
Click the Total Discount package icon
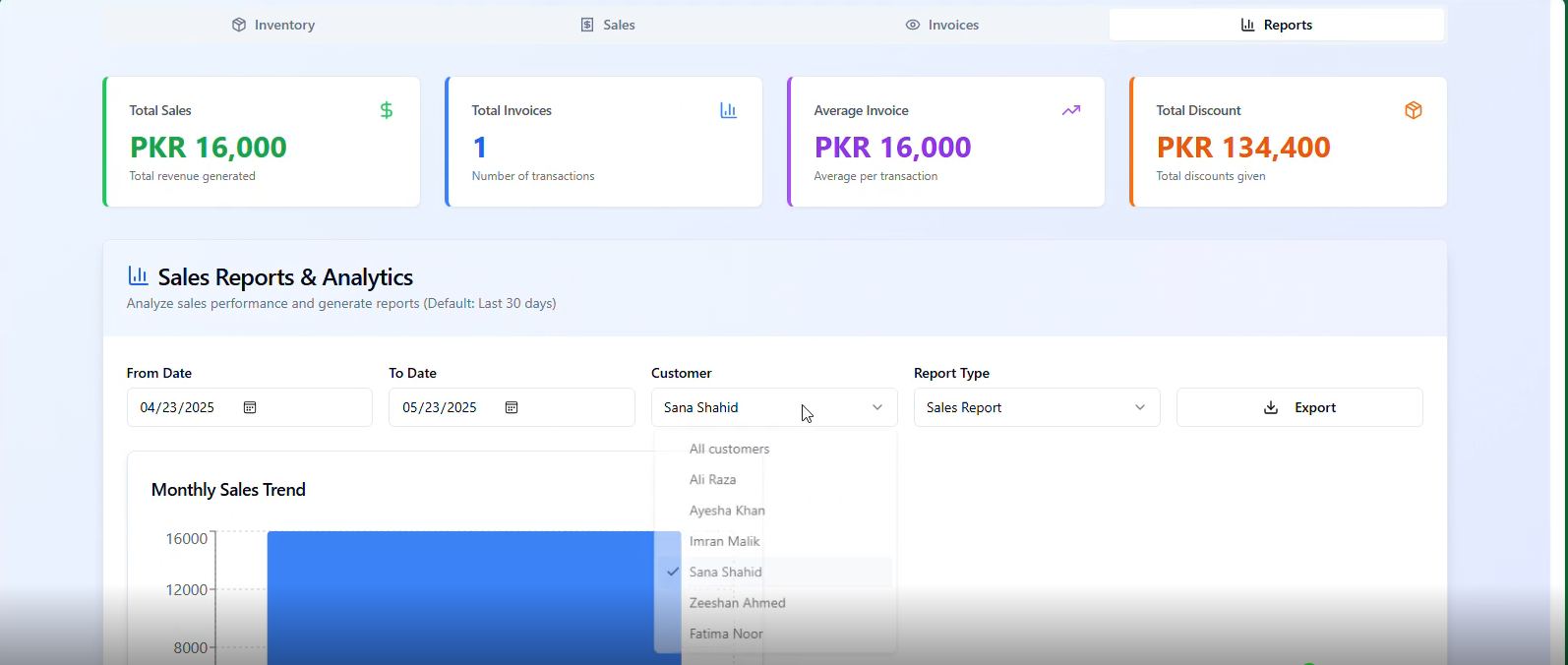(x=1414, y=110)
